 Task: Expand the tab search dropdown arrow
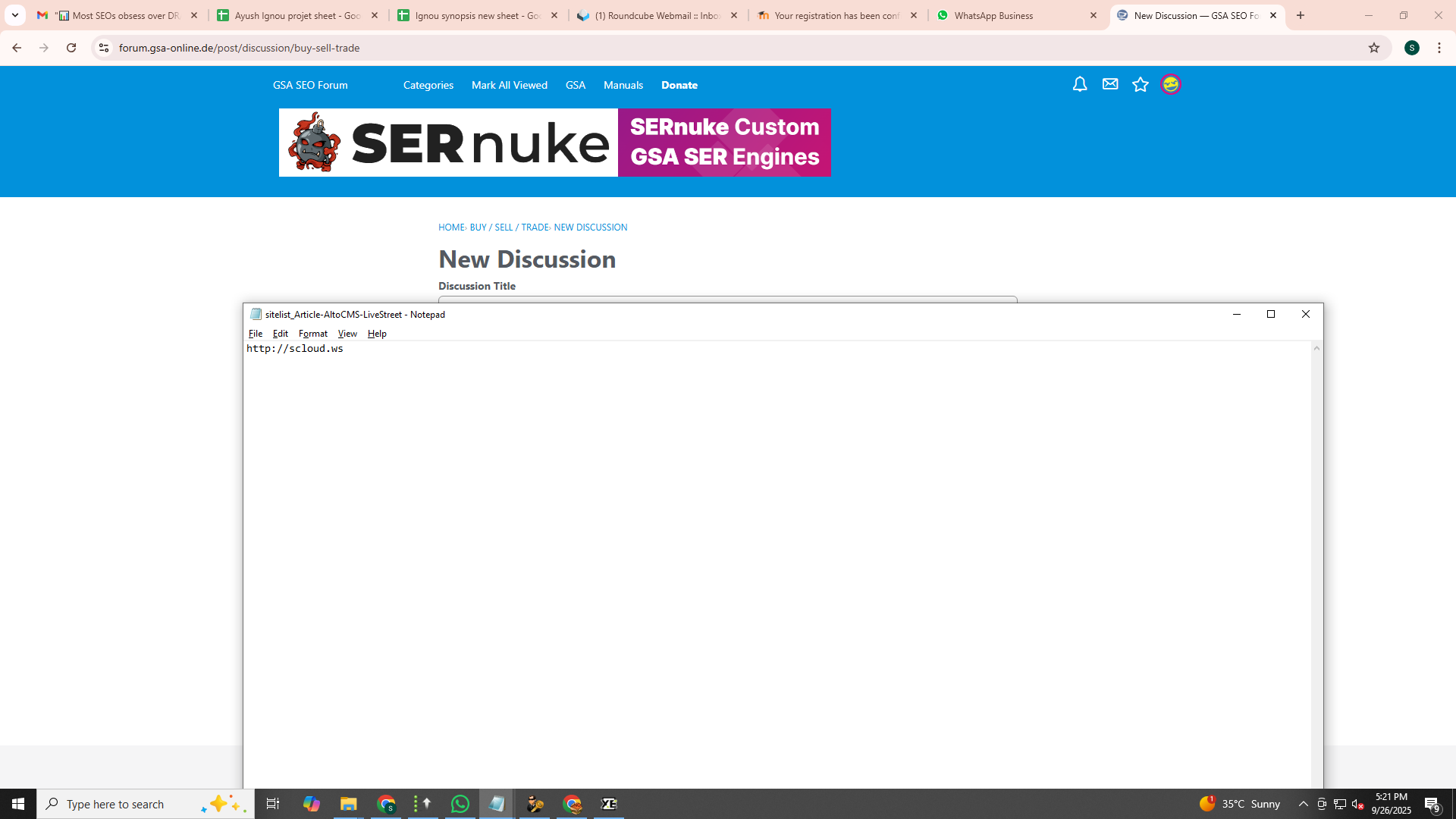point(14,15)
